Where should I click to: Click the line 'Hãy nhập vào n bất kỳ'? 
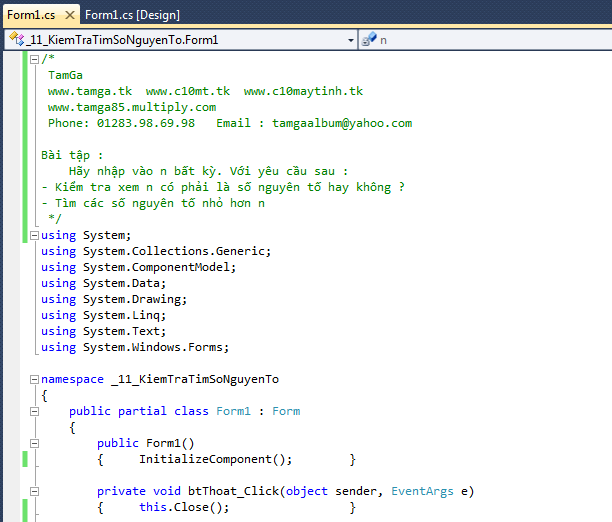pyautogui.click(x=208, y=171)
